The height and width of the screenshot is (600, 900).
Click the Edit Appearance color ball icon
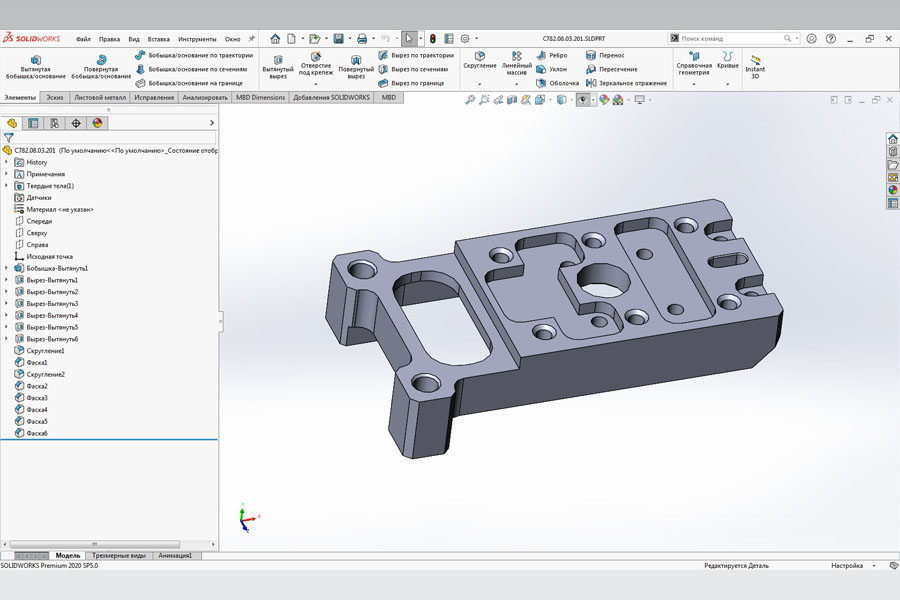click(x=604, y=100)
